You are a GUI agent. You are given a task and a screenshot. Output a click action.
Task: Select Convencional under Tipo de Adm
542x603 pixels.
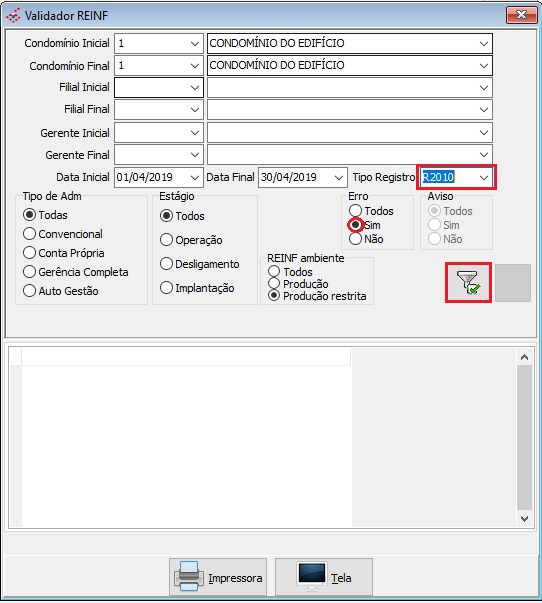click(30, 233)
